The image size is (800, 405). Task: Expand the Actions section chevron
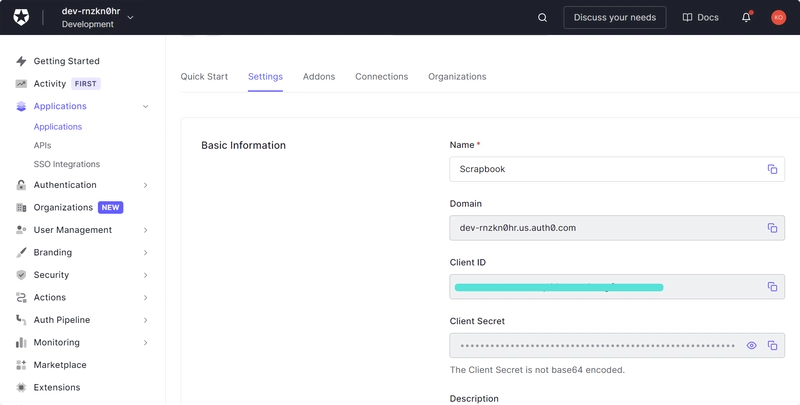145,297
